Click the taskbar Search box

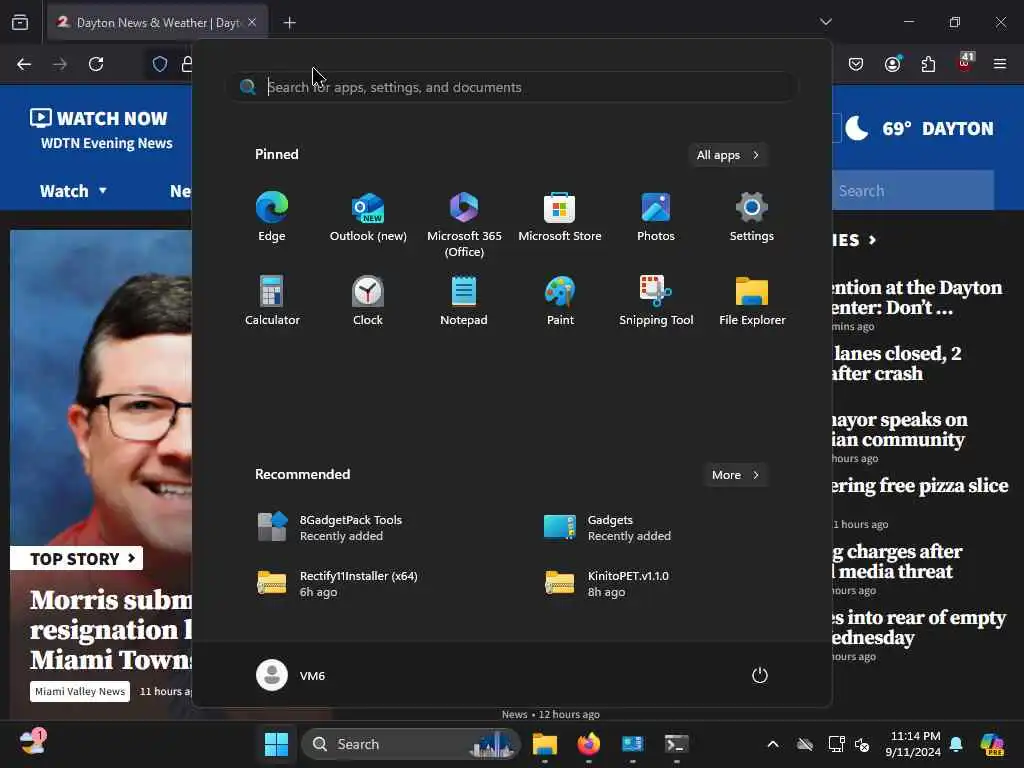click(x=411, y=744)
